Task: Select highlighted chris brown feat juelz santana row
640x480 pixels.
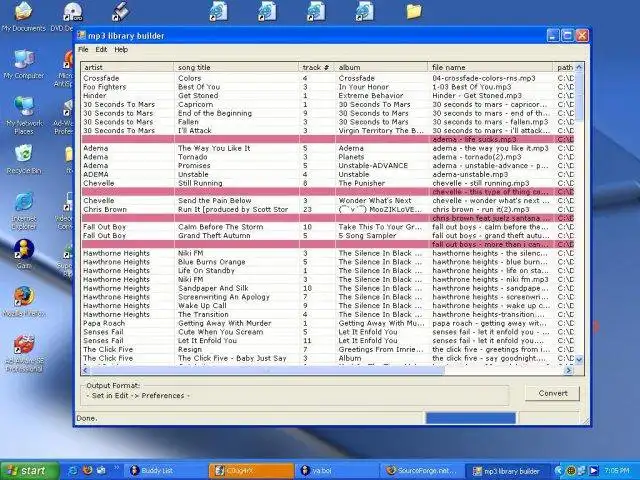Action: coord(328,218)
